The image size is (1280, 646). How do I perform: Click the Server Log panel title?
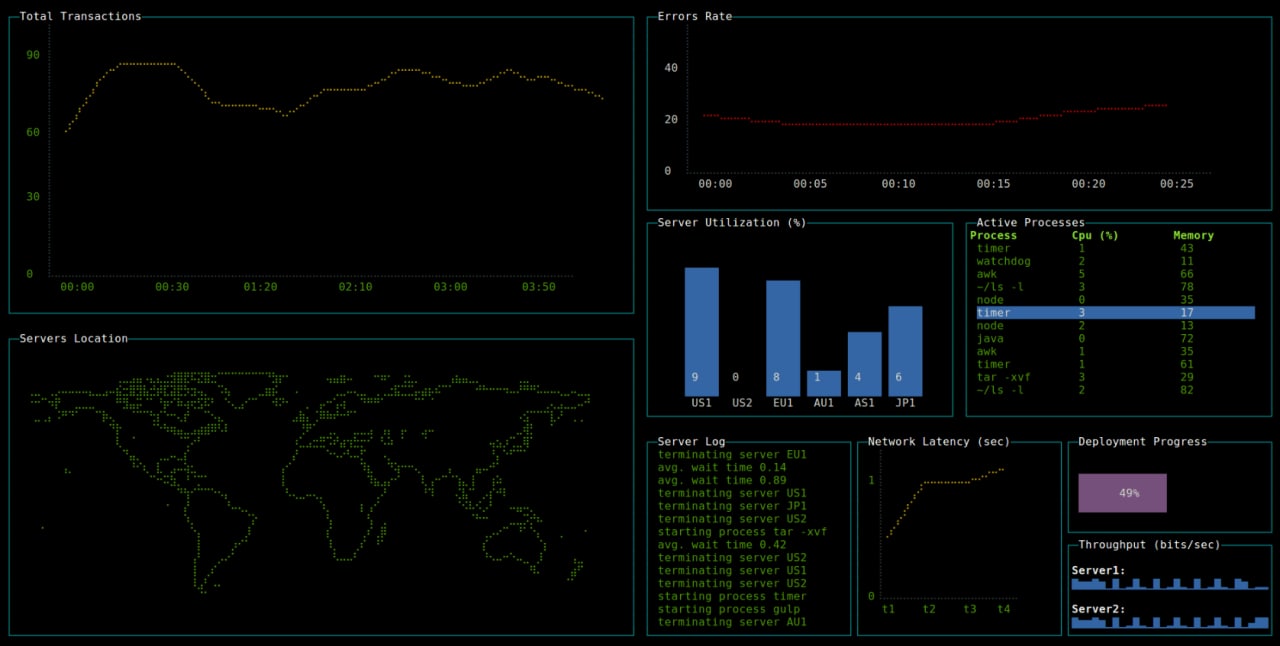click(x=692, y=441)
